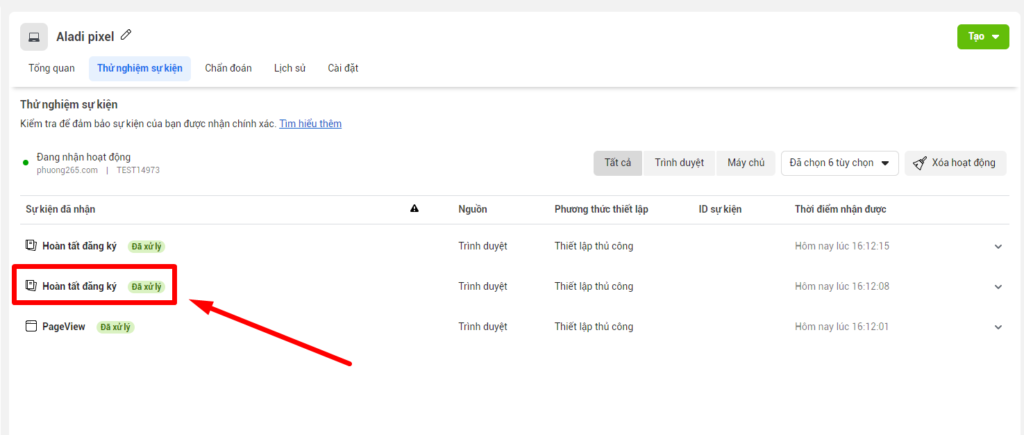Image resolution: width=1024 pixels, height=435 pixels.
Task: Expand the event row received at 16:12:15
Action: click(x=997, y=246)
